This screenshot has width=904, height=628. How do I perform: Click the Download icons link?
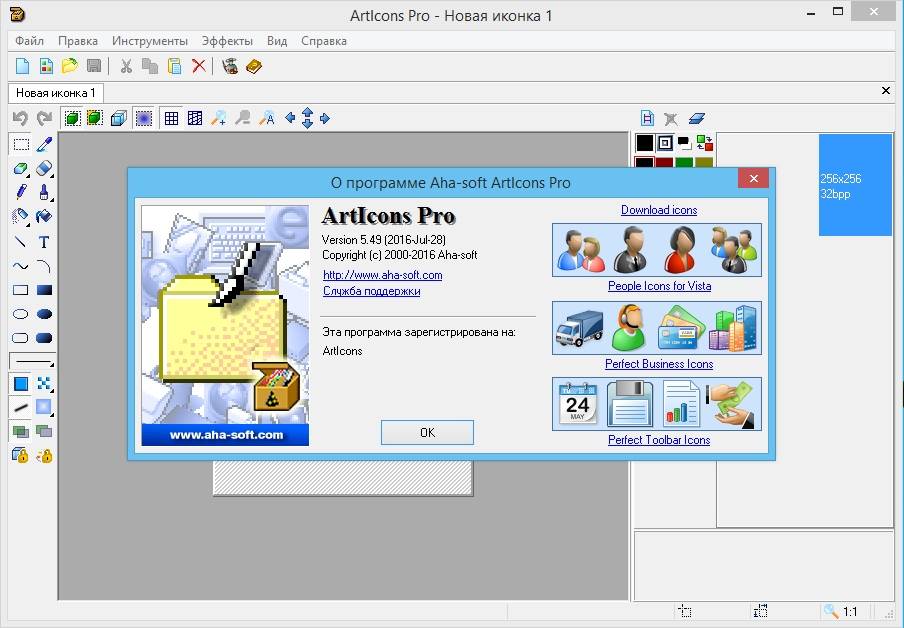[x=659, y=210]
